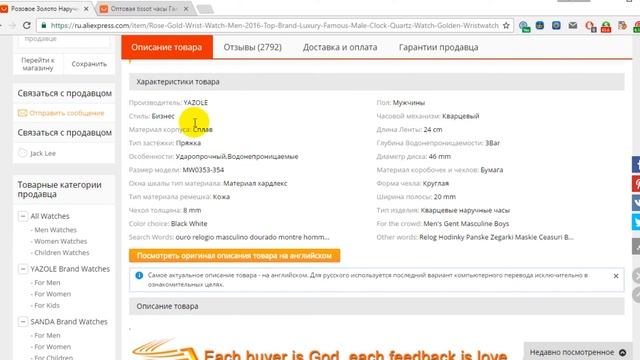Open the brown cookie-like extension icon
The height and width of the screenshot is (360, 640).
tap(622, 25)
